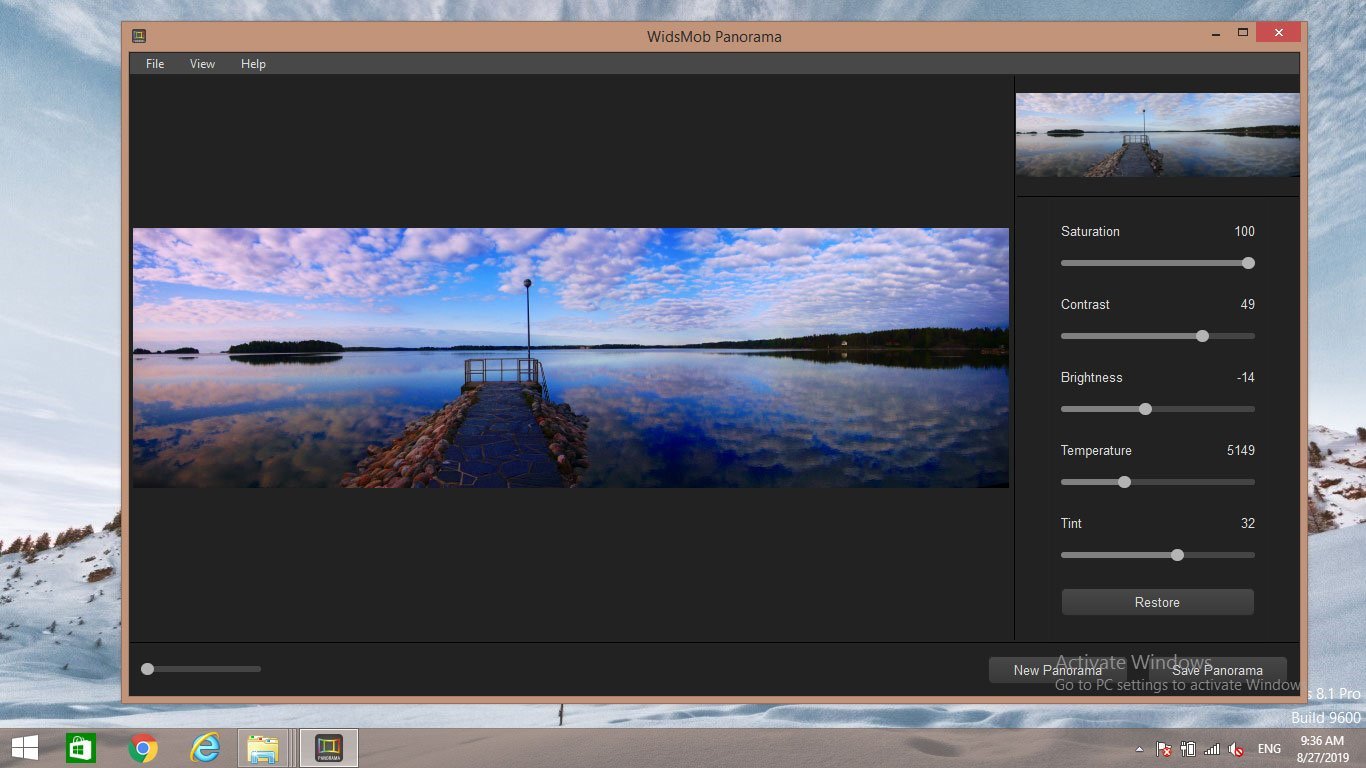Click the panorama preview thumbnail
This screenshot has width=1366, height=768.
click(x=1158, y=135)
